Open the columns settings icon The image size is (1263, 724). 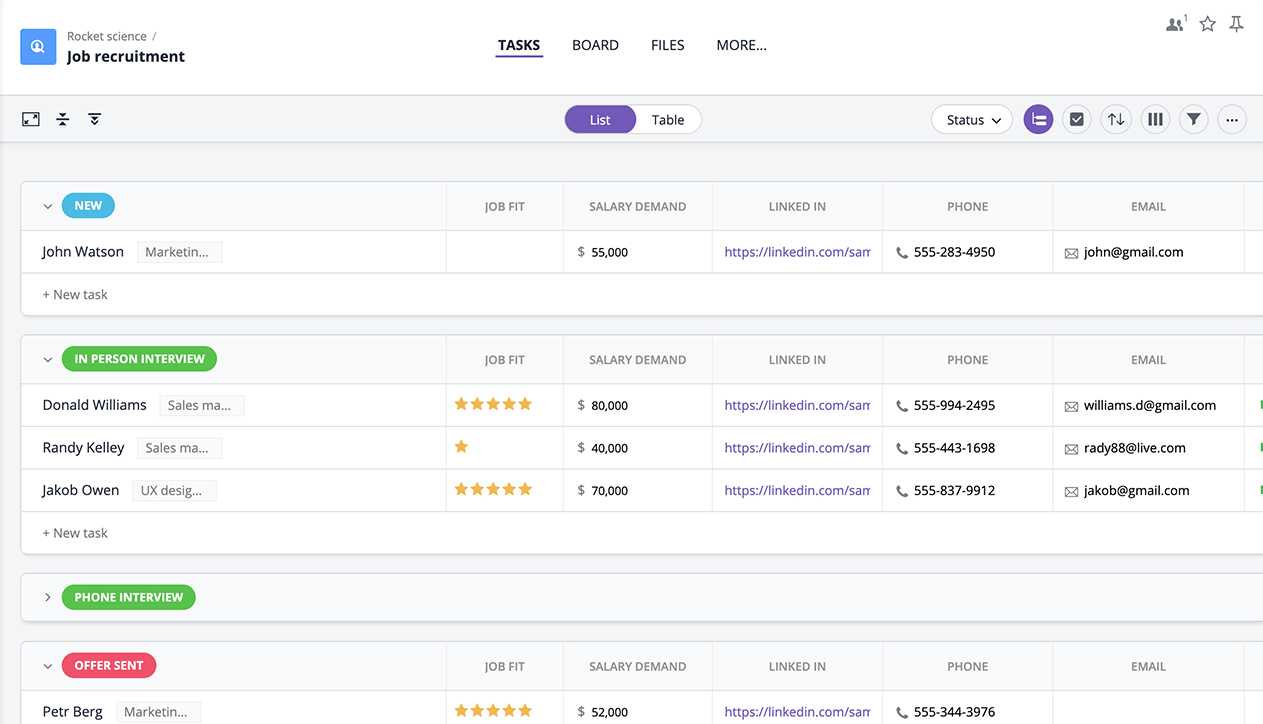[1155, 120]
